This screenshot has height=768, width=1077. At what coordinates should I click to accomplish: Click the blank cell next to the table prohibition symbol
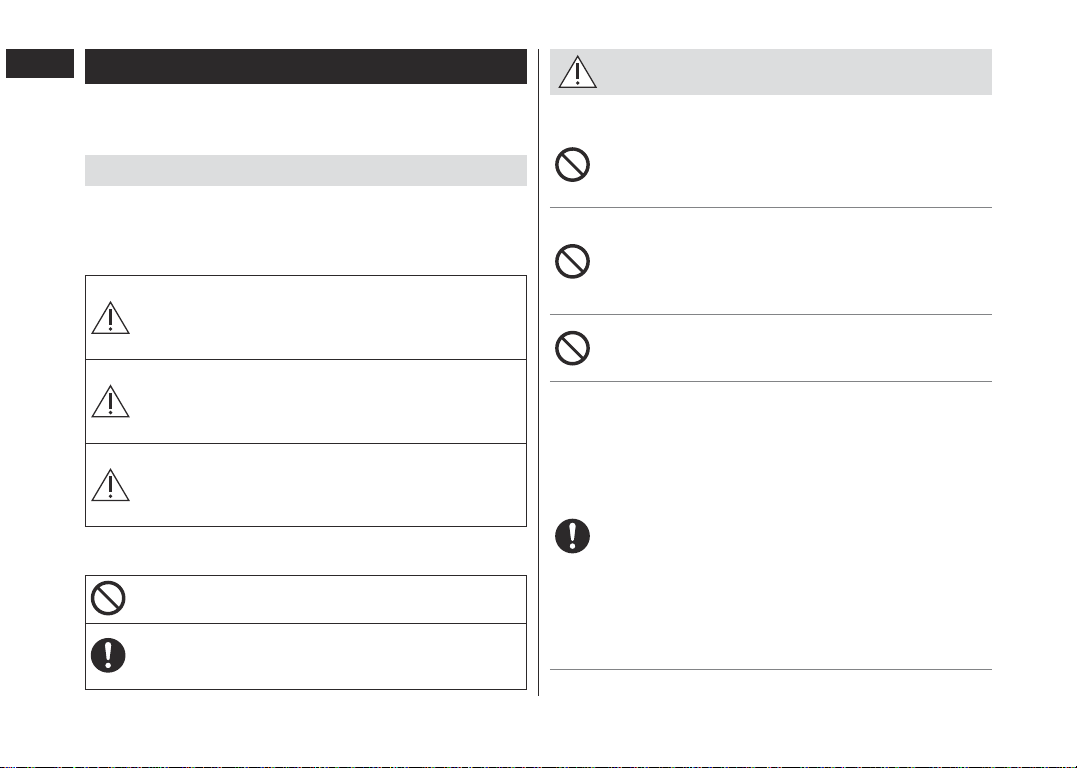[328, 600]
